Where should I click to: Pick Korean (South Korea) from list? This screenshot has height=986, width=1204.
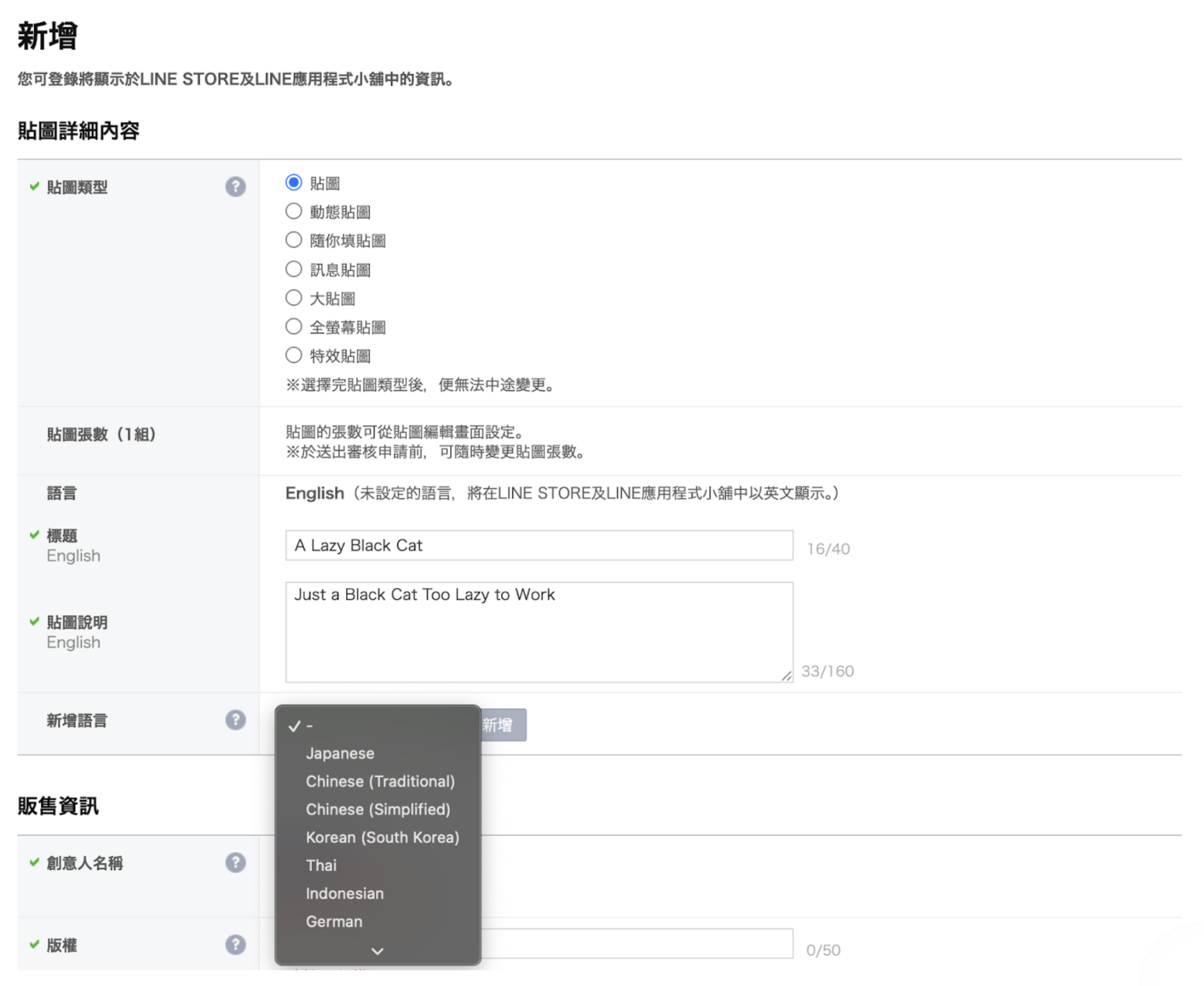(x=382, y=838)
